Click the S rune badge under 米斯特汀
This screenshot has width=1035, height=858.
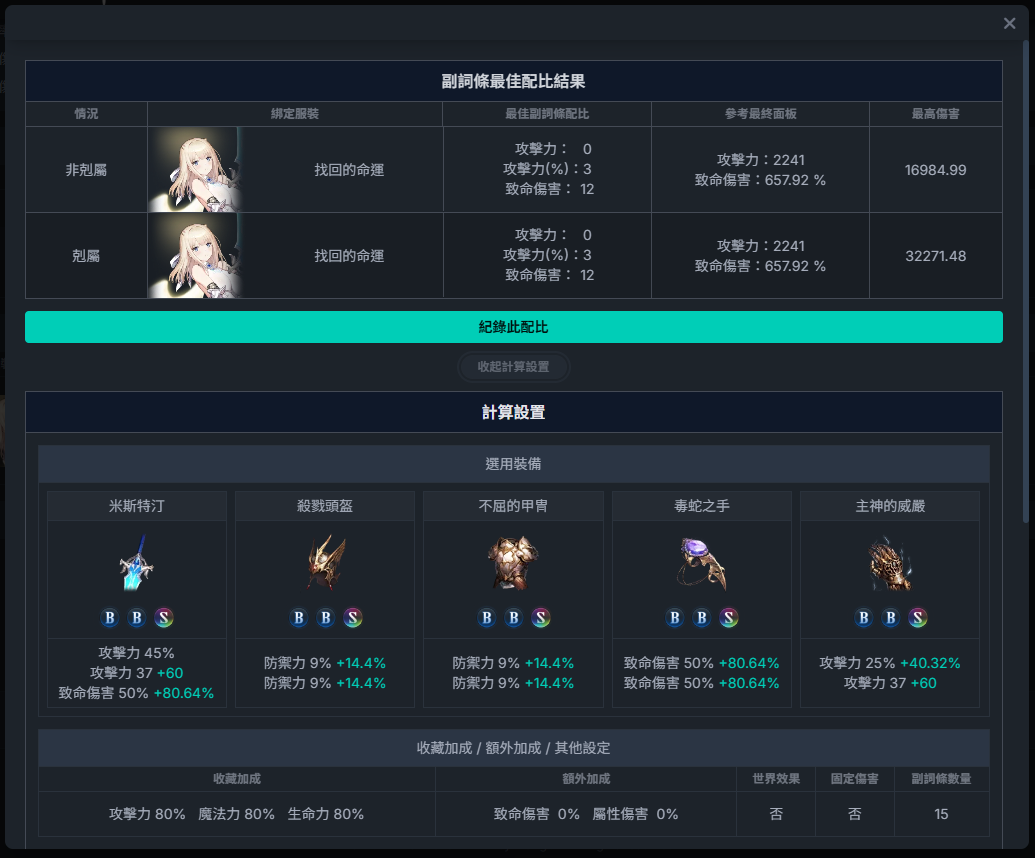coord(164,618)
